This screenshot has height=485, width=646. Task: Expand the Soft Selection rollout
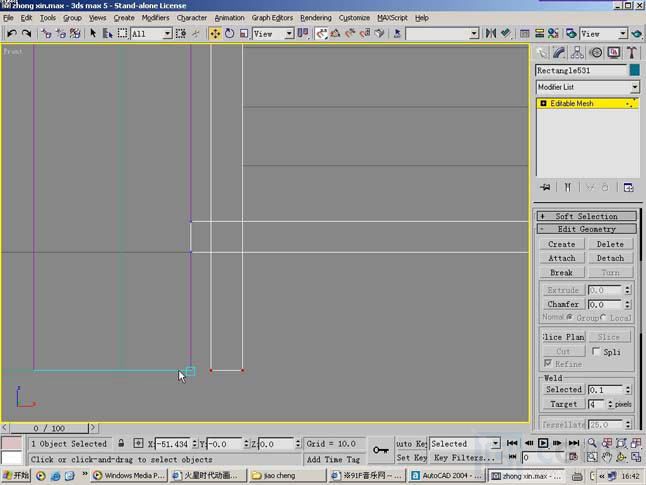587,216
